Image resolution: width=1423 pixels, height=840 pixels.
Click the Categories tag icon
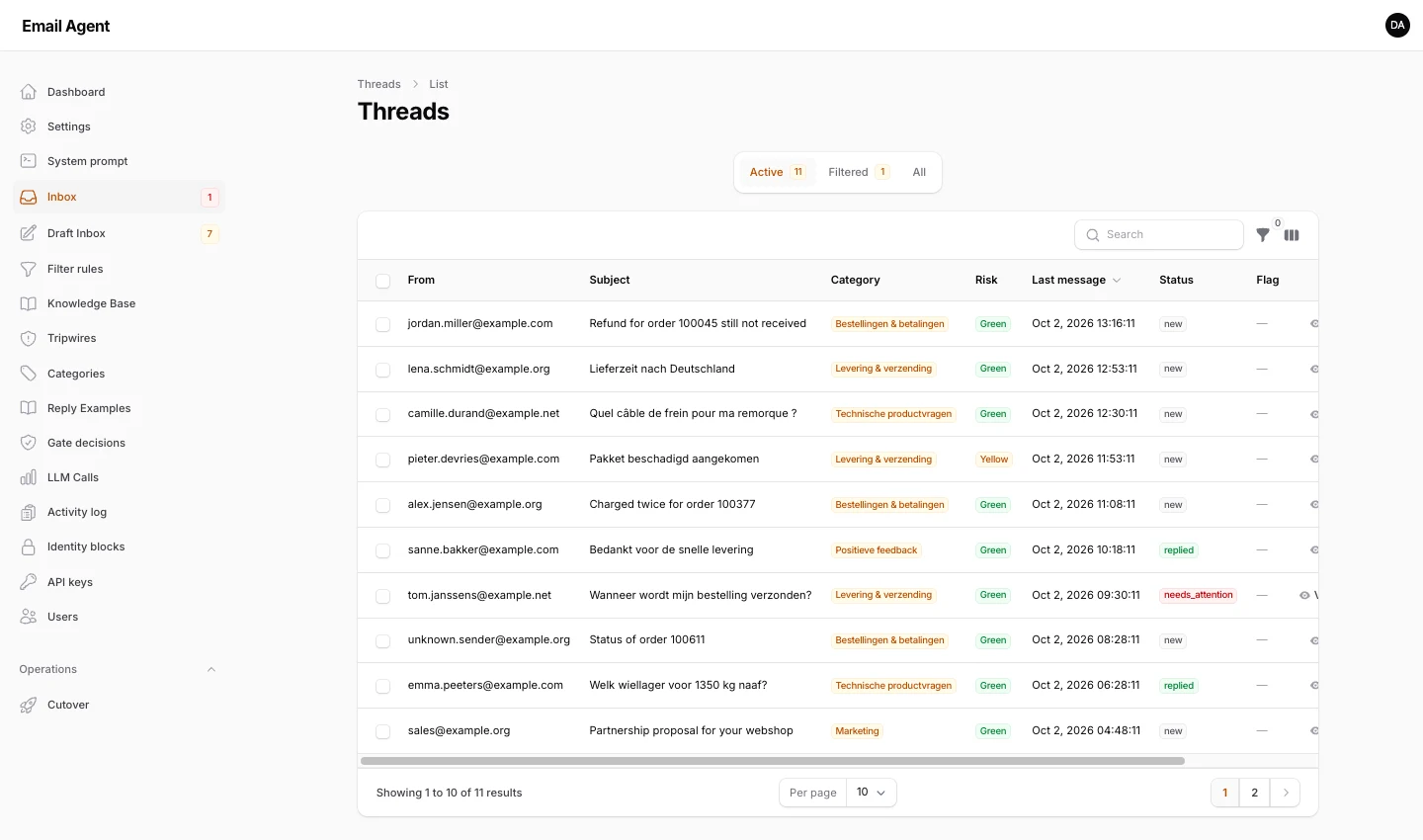[29, 374]
